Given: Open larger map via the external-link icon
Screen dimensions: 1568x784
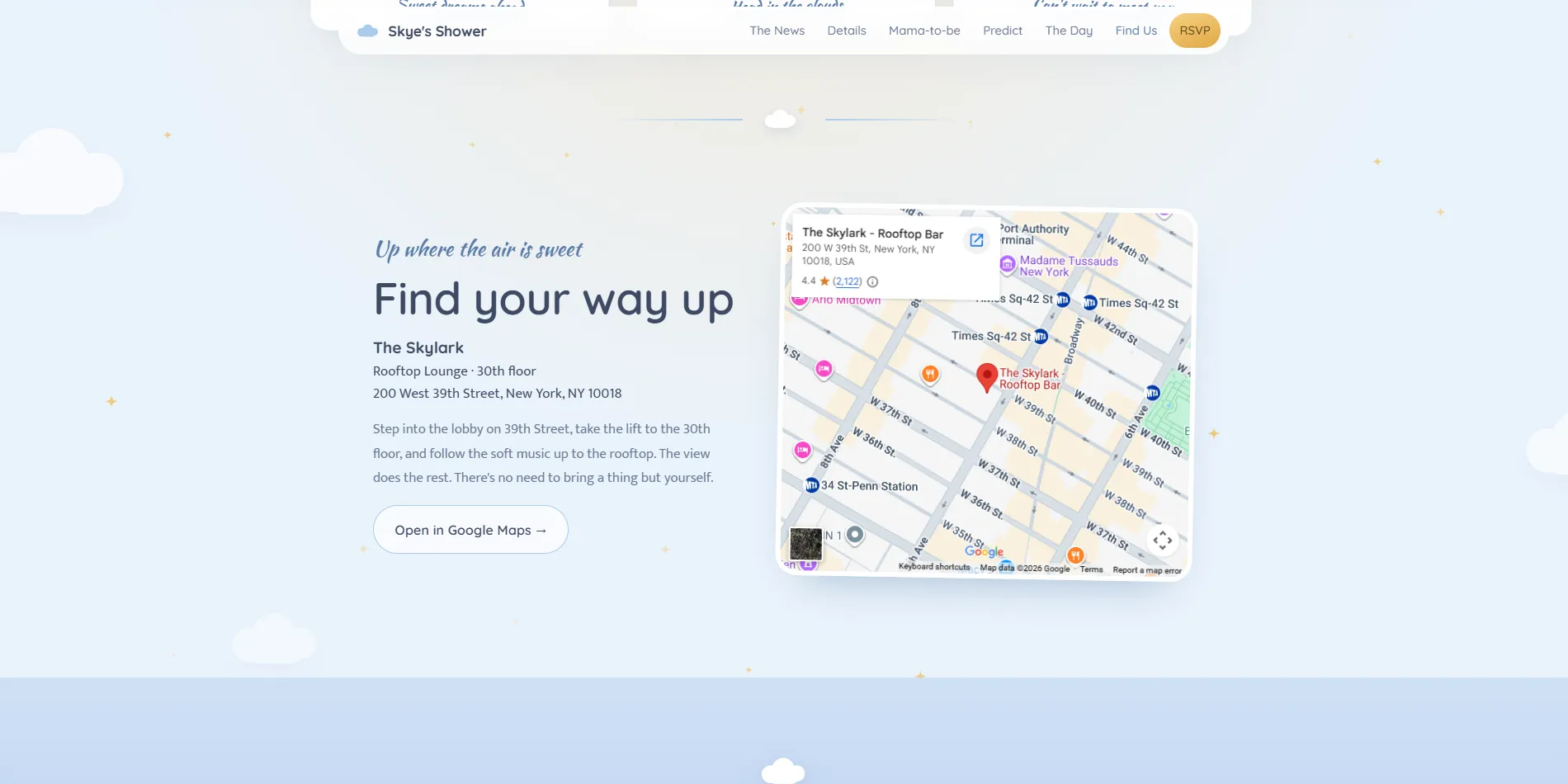Looking at the screenshot, I should click(976, 240).
